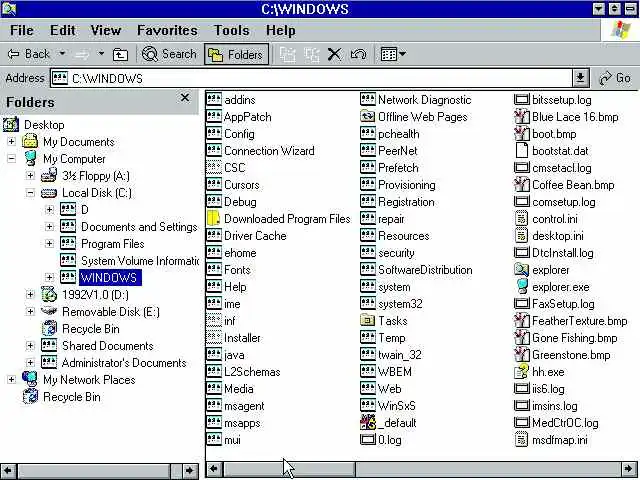Select the Greenstone.bmp file

coord(571,355)
